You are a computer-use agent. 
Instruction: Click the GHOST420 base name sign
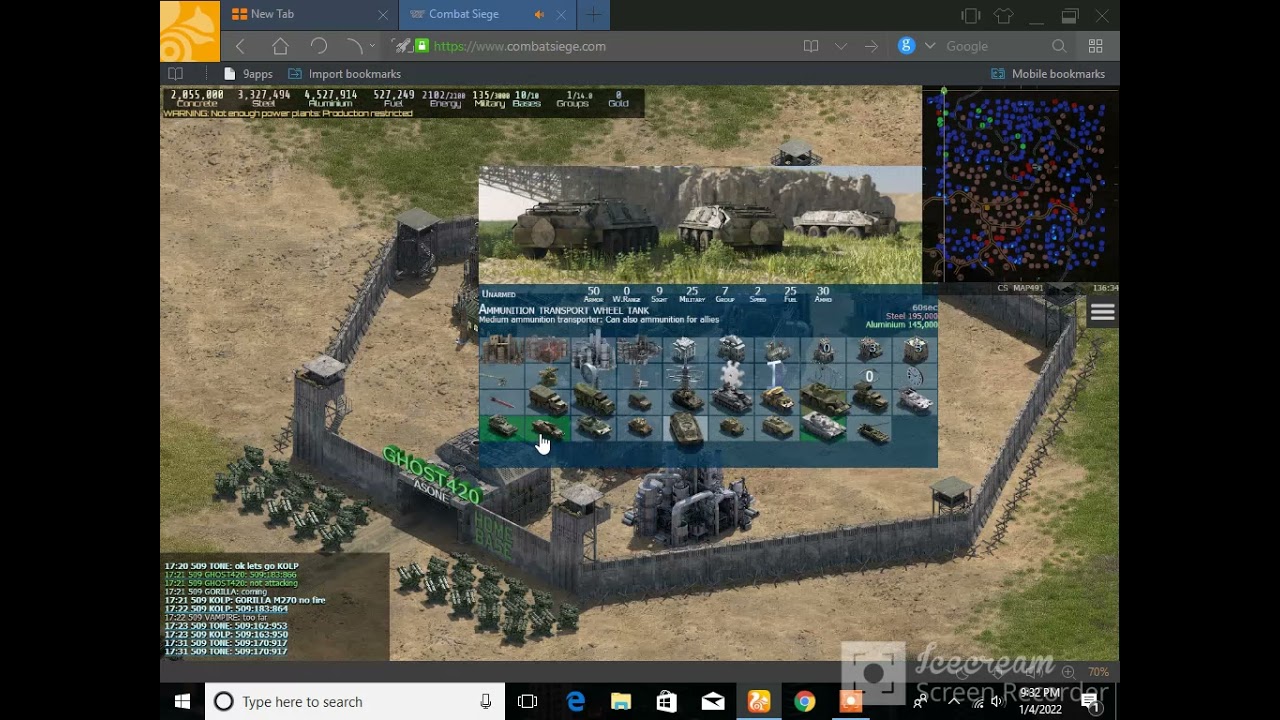[x=432, y=473]
